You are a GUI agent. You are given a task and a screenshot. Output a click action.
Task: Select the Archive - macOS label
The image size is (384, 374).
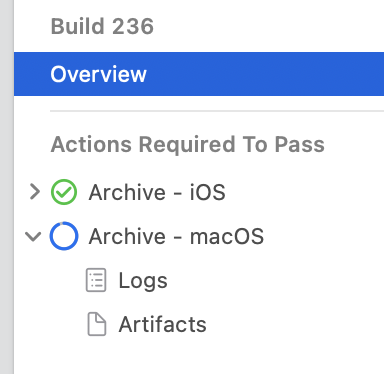click(x=176, y=236)
